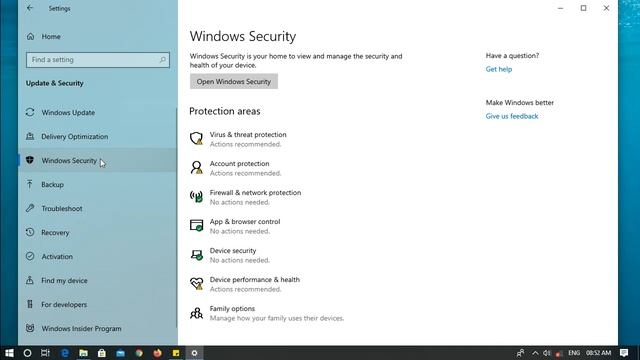Click the Get help link

click(x=499, y=69)
